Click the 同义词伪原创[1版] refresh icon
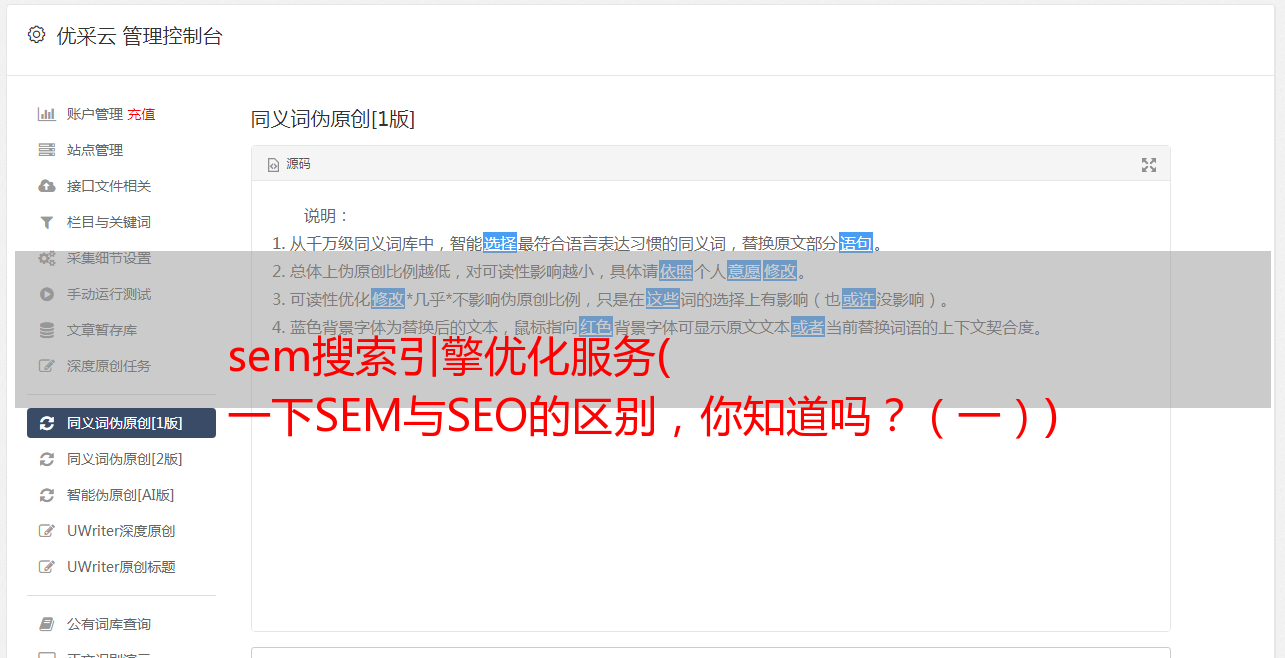1285x658 pixels. tap(46, 423)
